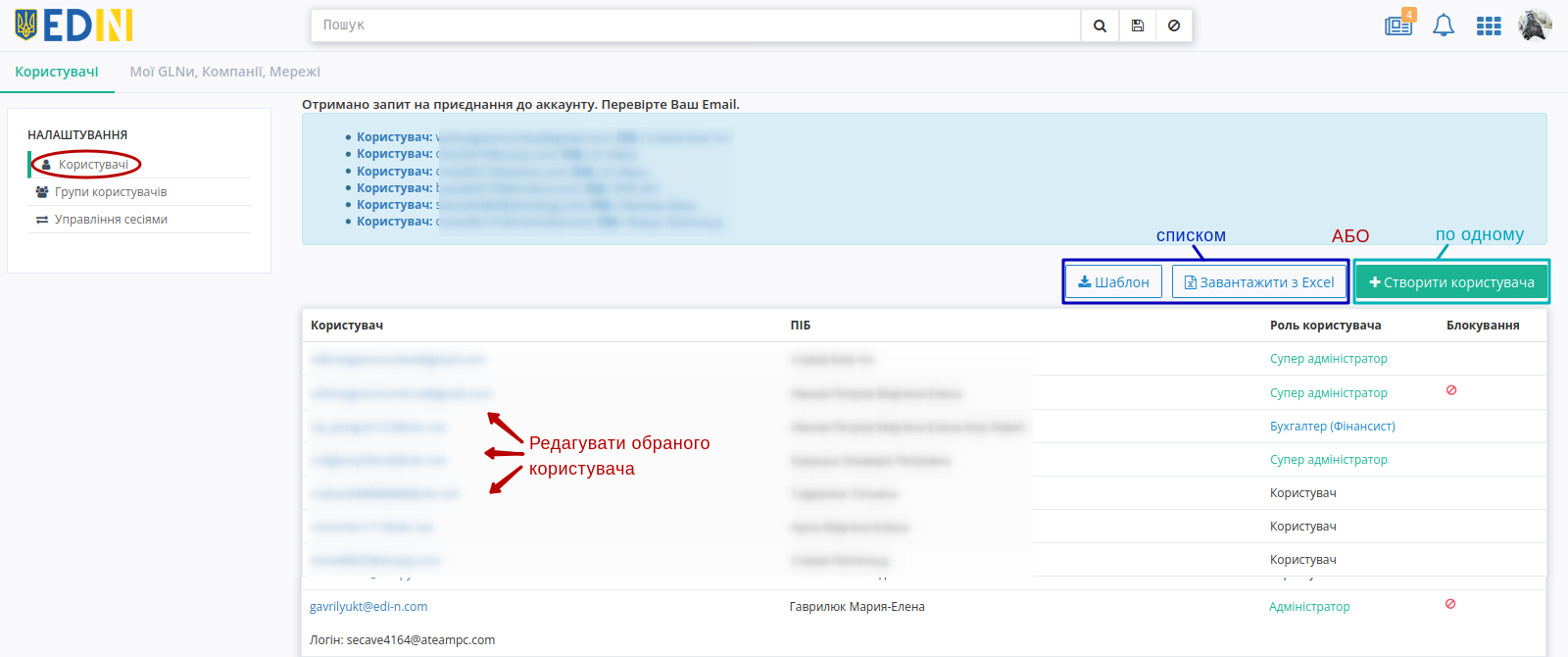The height and width of the screenshot is (657, 1568).
Task: Click the blocked icon for gavrilyukt user
Action: coord(1450,604)
